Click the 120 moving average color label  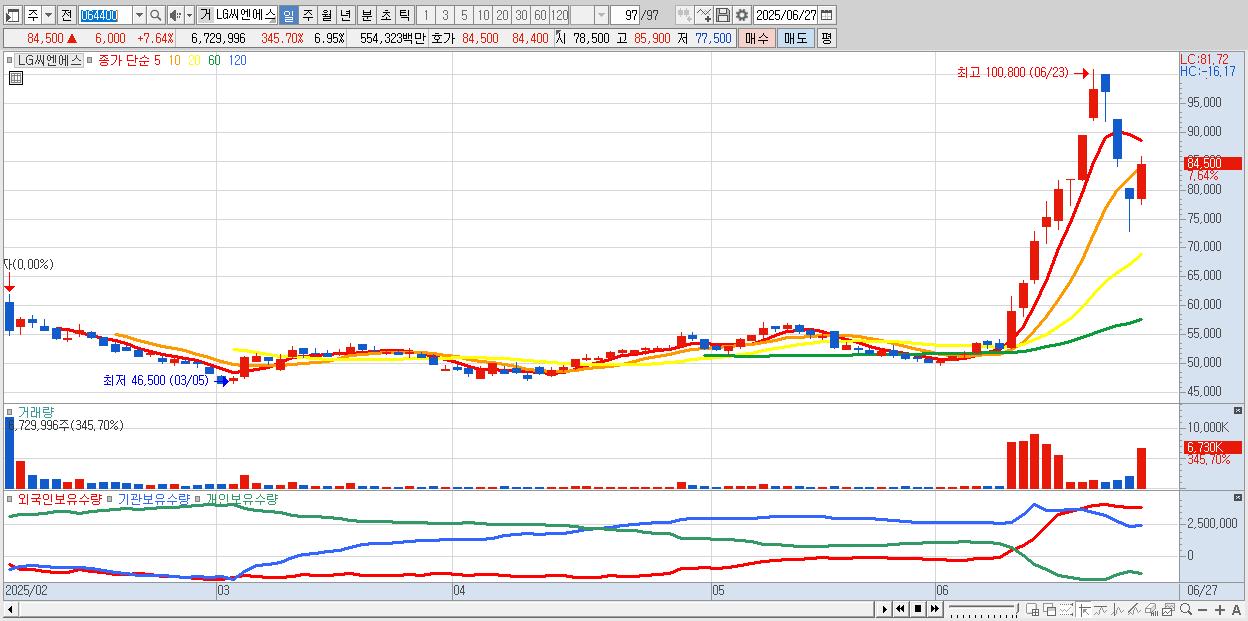[238, 60]
